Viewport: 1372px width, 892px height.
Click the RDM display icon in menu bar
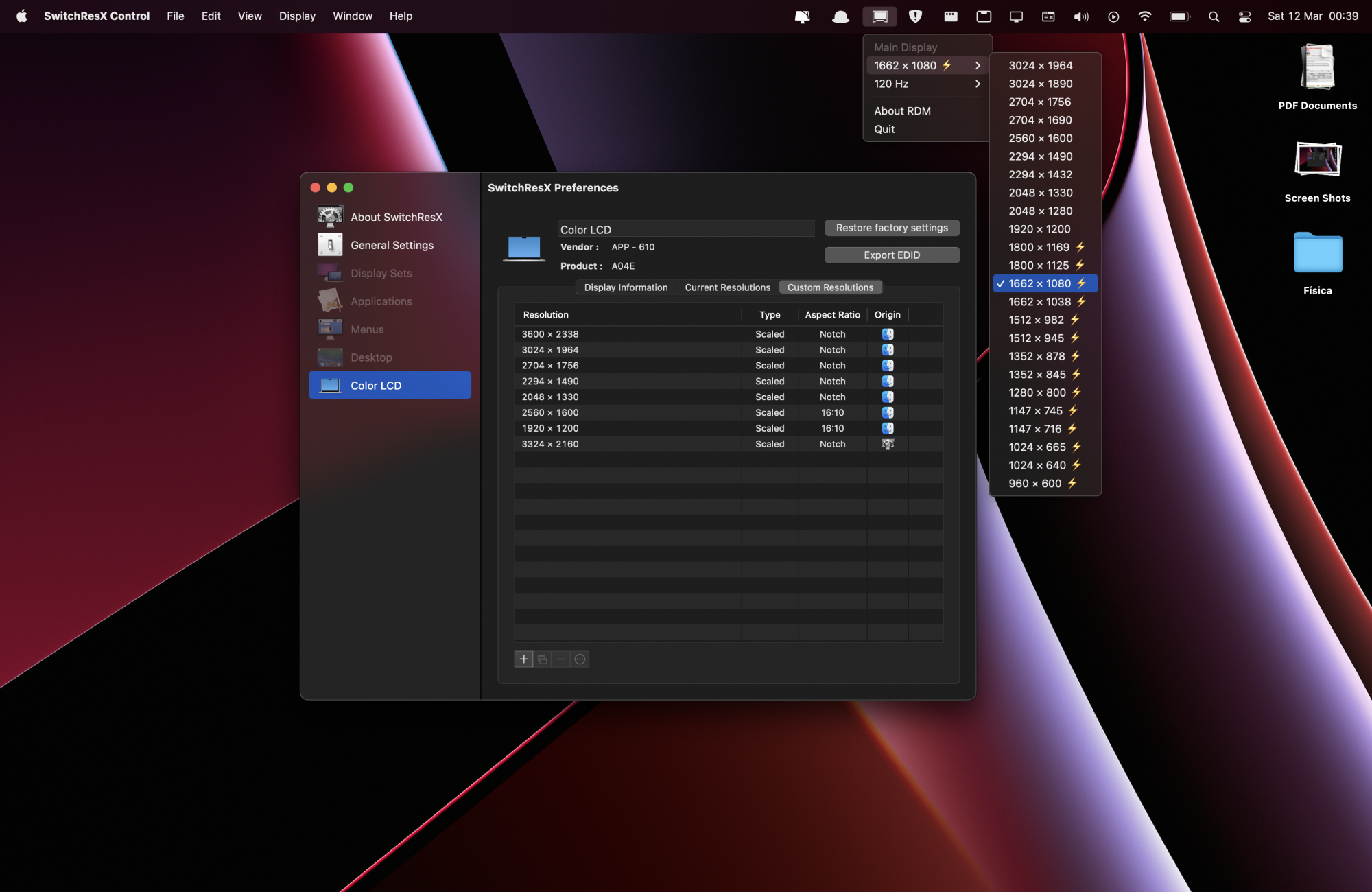tap(879, 16)
